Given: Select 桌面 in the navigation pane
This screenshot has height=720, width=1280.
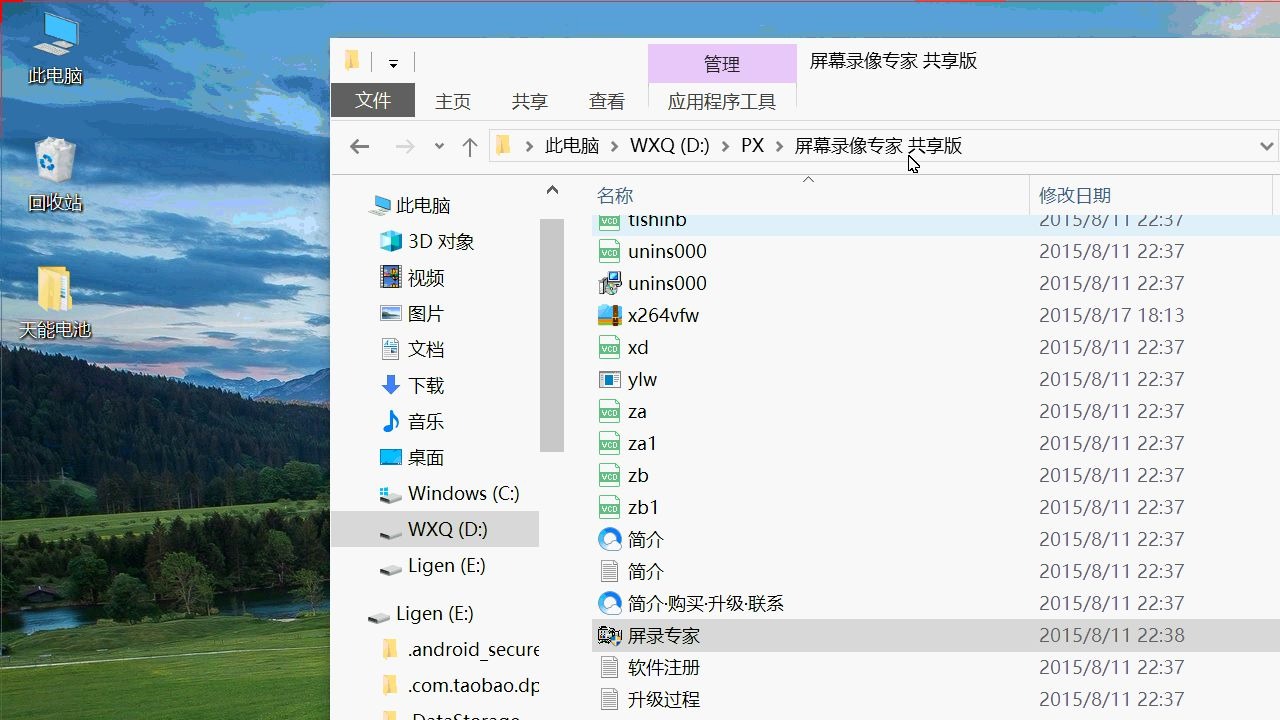Looking at the screenshot, I should pos(413,458).
